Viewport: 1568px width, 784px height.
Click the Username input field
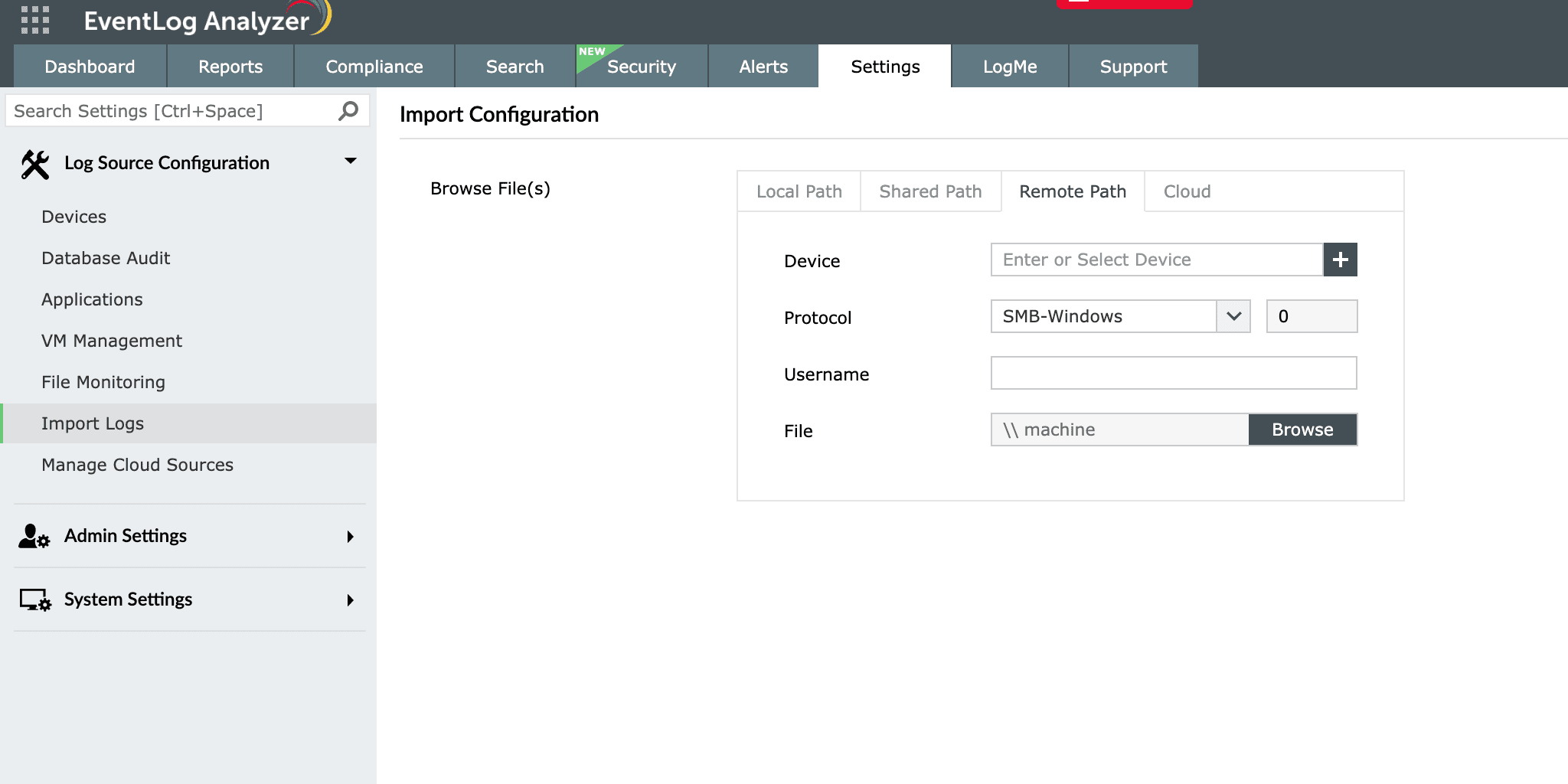(x=1174, y=373)
